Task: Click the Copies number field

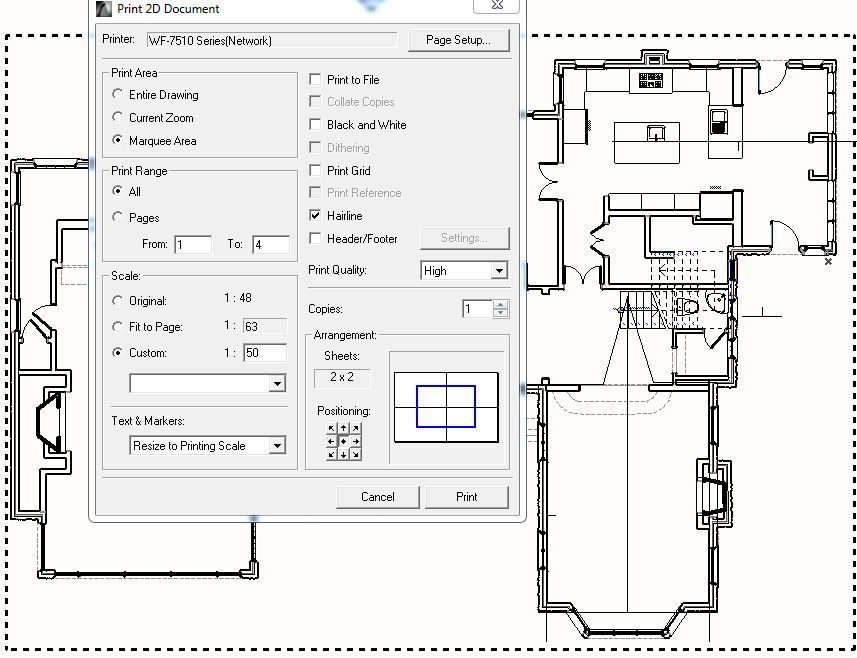Action: click(x=478, y=309)
